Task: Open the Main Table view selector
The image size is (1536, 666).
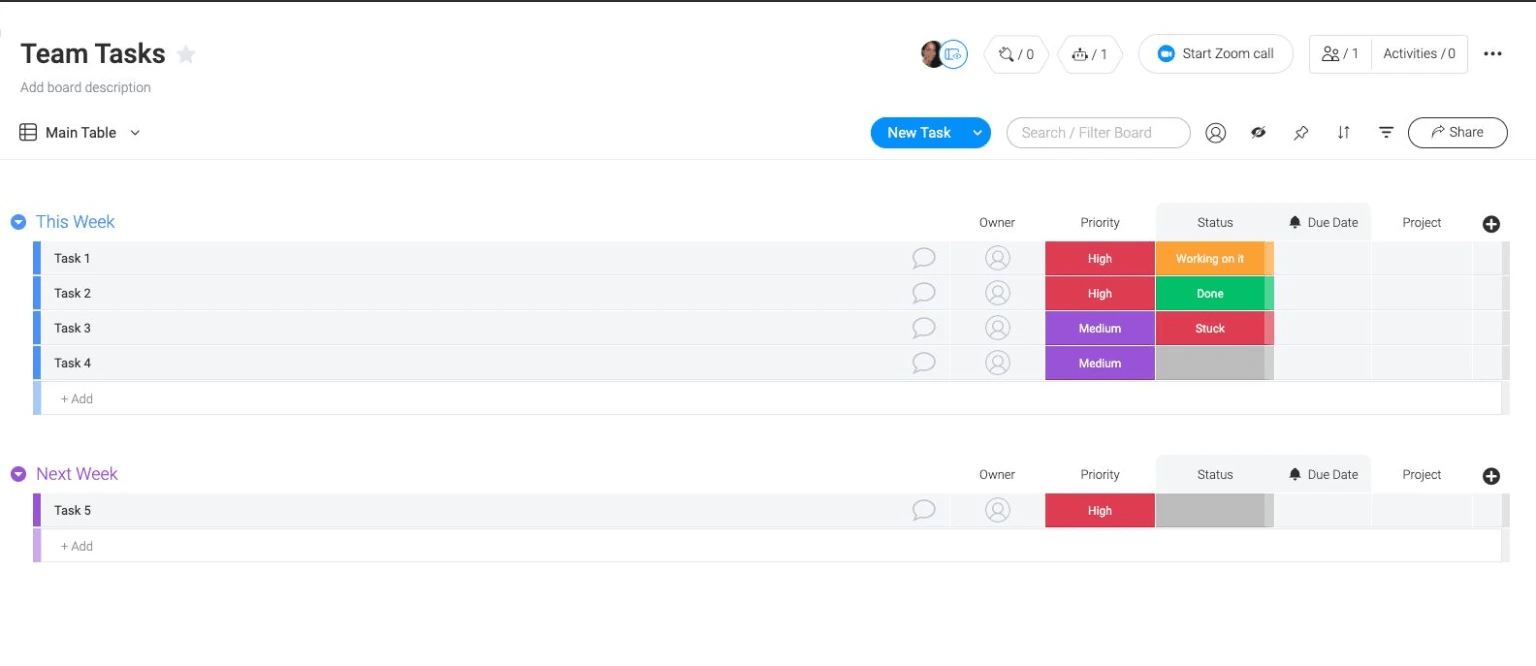Action: click(80, 132)
